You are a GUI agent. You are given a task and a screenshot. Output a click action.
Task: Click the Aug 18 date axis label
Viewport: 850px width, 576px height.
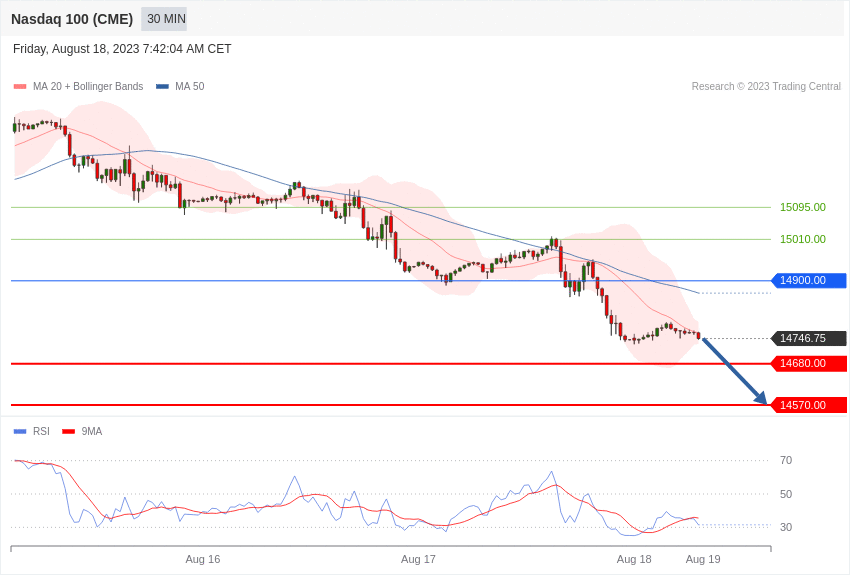[634, 559]
